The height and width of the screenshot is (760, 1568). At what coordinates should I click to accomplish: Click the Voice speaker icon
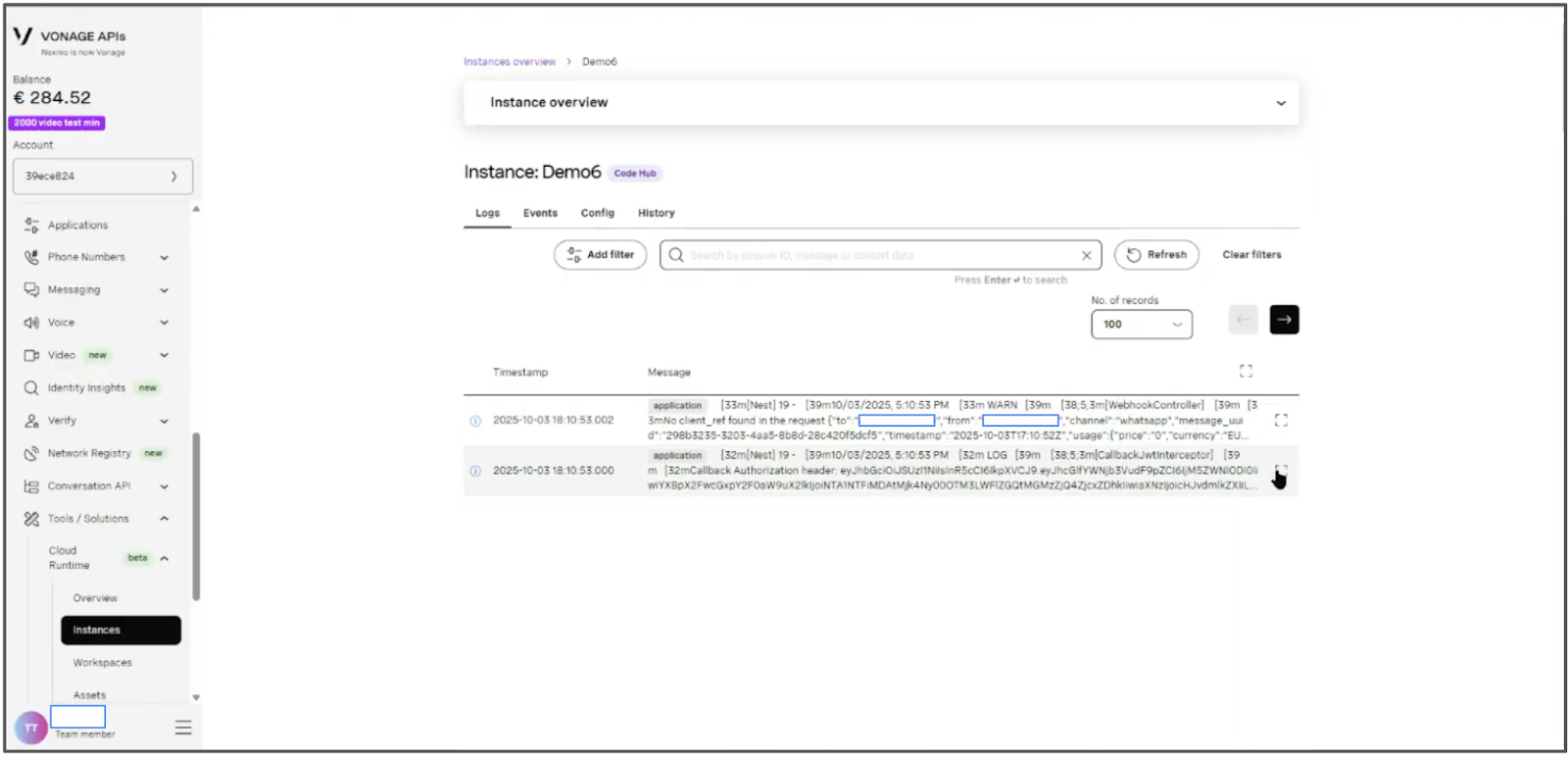[x=31, y=322]
